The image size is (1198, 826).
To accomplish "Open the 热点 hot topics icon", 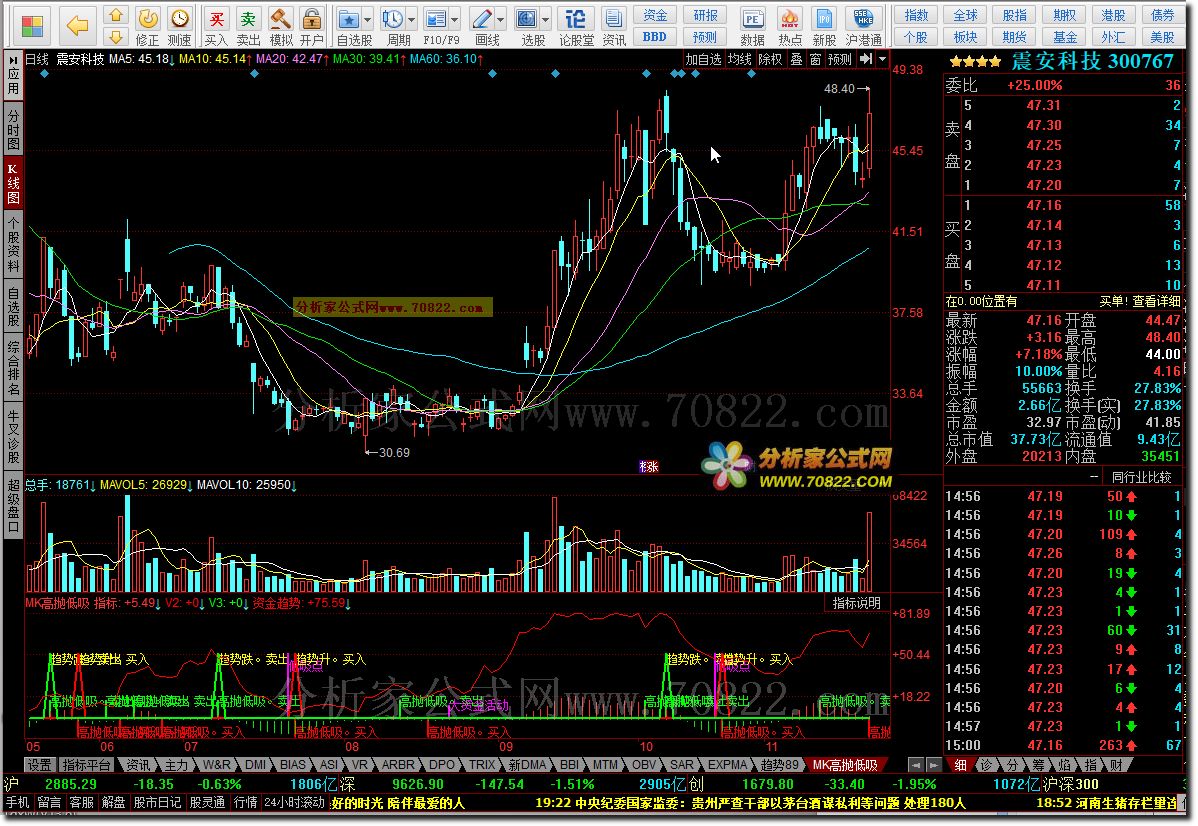I will coord(790,27).
